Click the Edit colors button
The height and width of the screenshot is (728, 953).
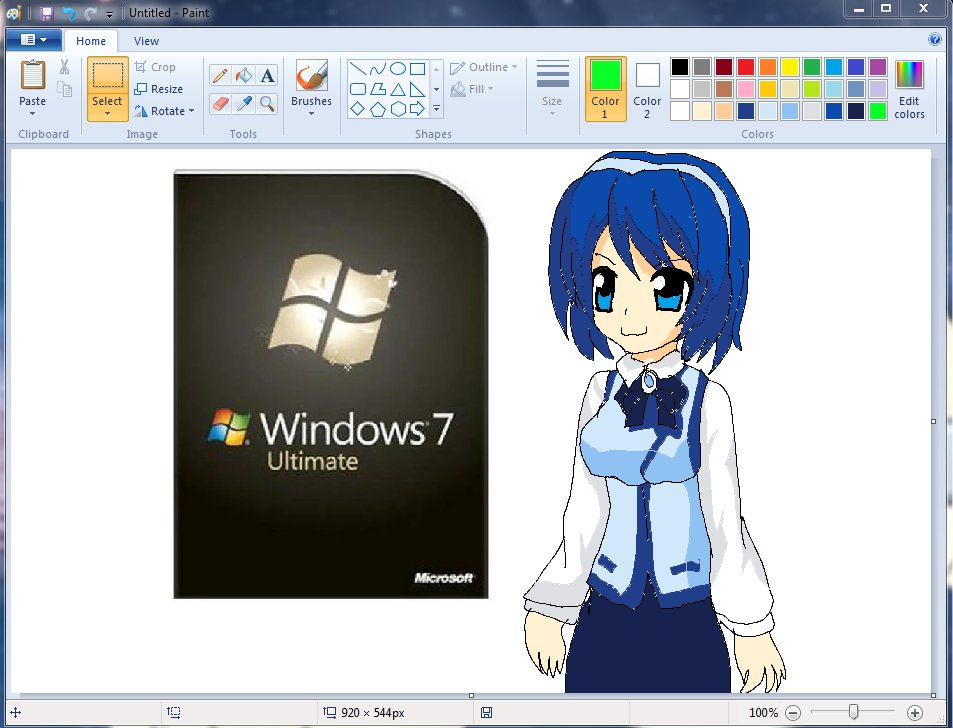(x=909, y=89)
